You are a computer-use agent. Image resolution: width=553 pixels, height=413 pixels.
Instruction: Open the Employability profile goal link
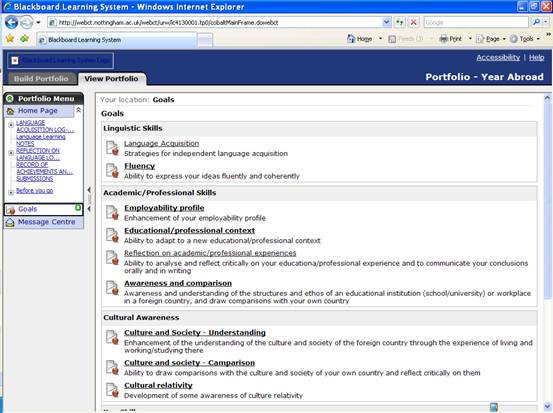click(x=164, y=208)
